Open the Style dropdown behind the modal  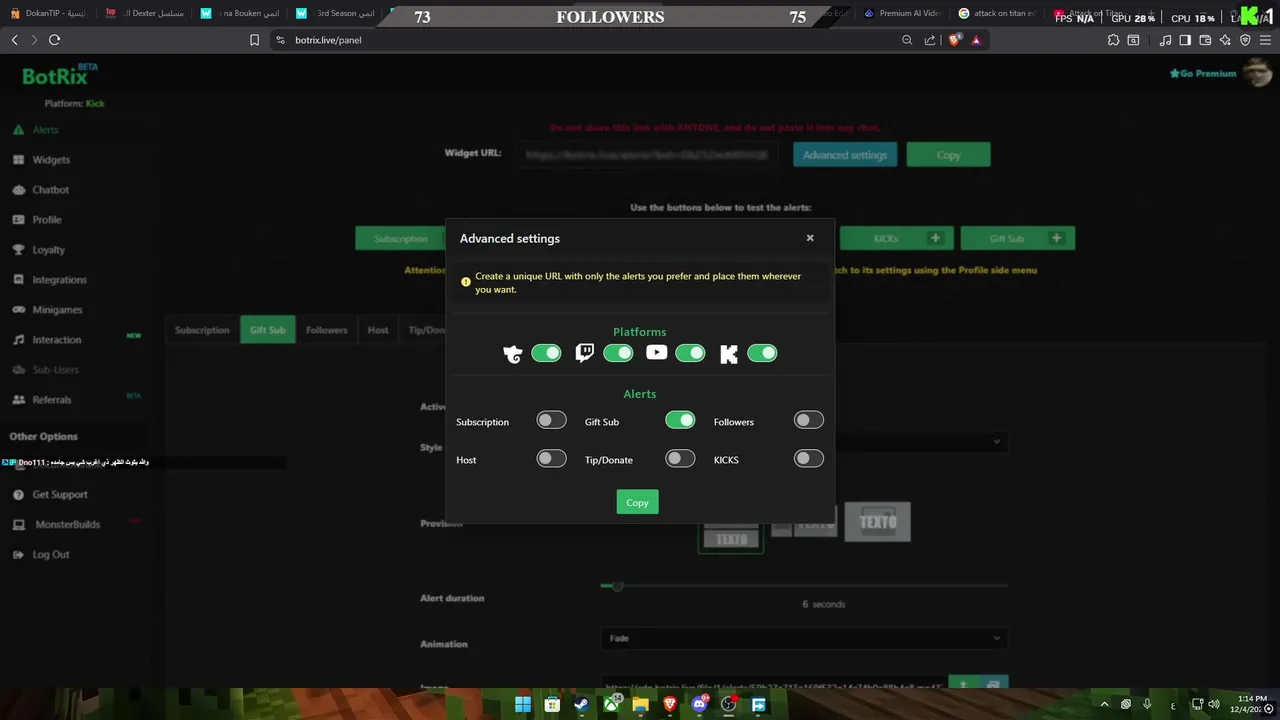(920, 441)
